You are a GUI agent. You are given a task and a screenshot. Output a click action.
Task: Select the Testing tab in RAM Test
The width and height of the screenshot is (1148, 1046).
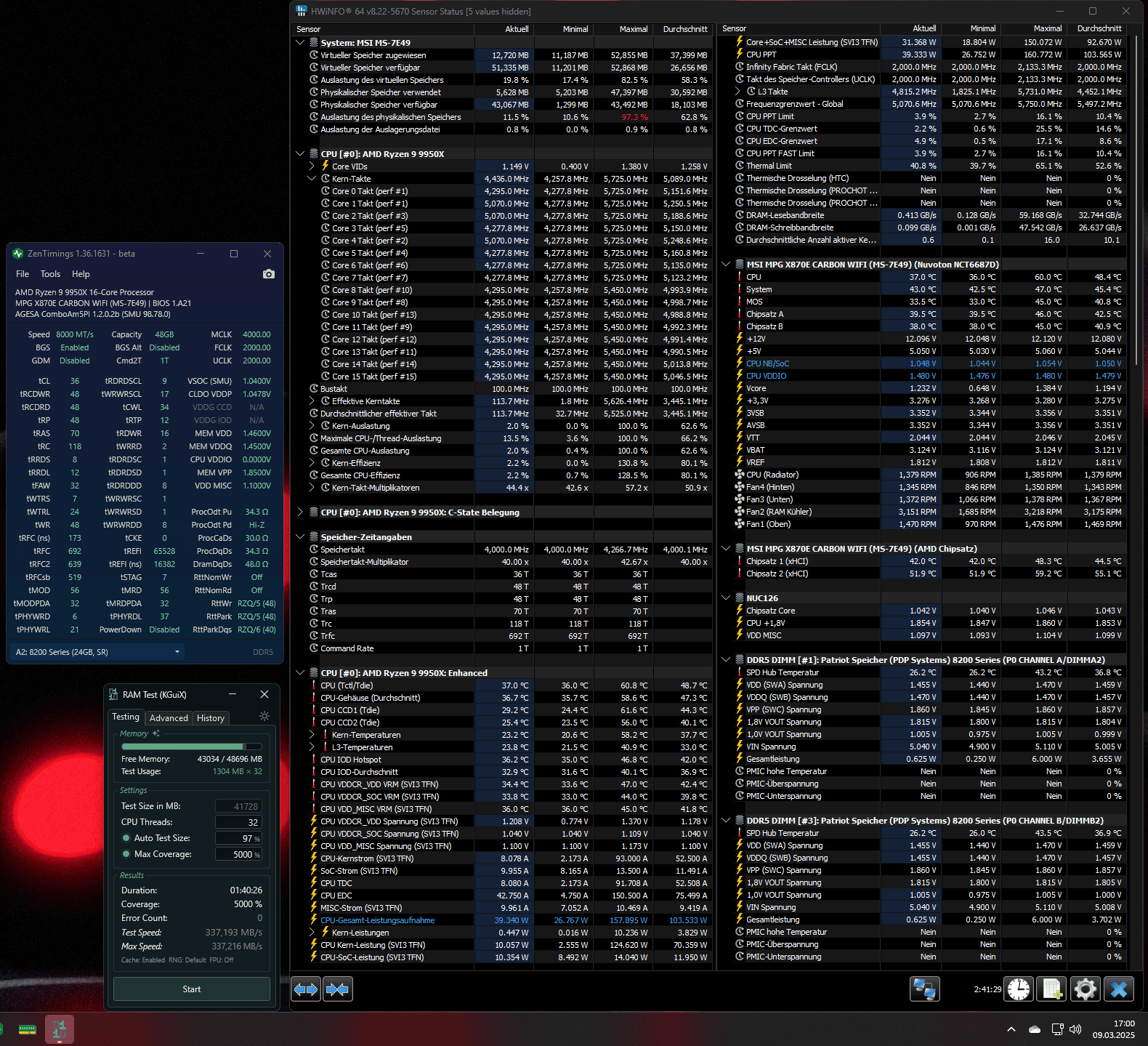(x=126, y=717)
